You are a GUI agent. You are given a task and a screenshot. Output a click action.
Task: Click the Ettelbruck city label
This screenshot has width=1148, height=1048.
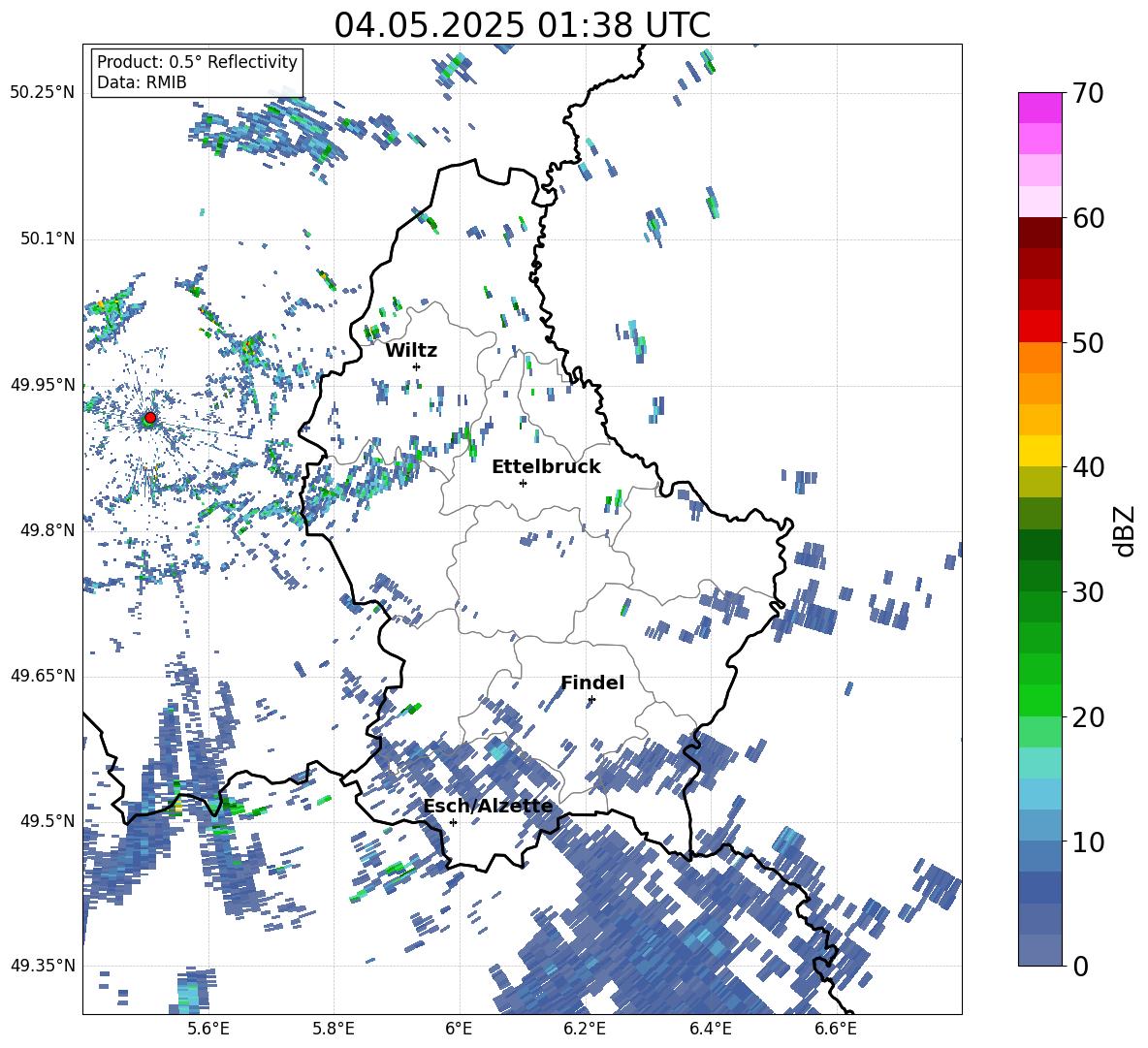tap(546, 467)
